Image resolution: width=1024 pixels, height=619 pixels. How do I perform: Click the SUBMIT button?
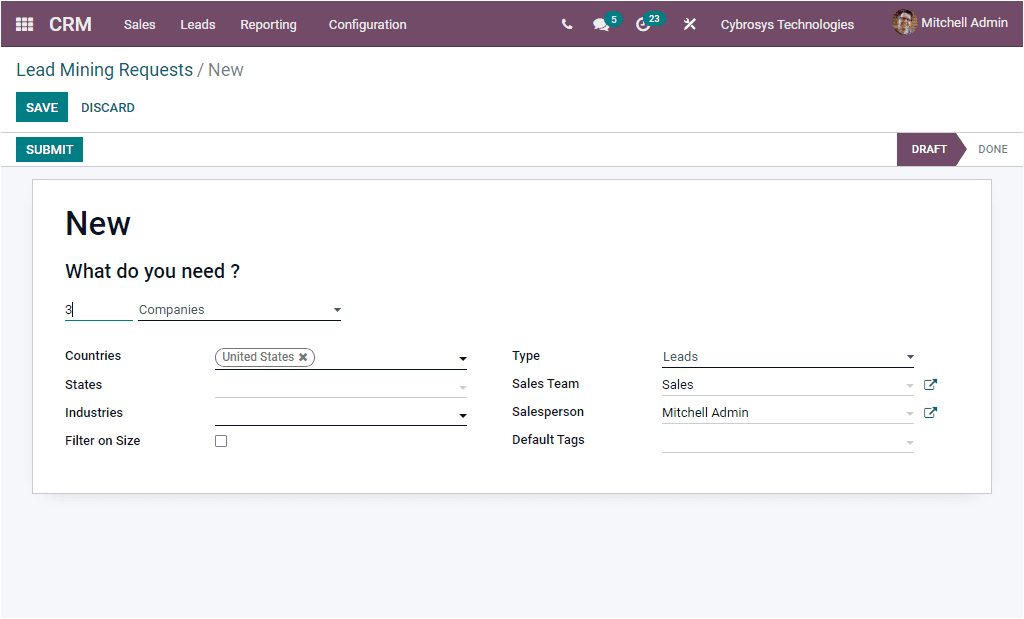48,149
